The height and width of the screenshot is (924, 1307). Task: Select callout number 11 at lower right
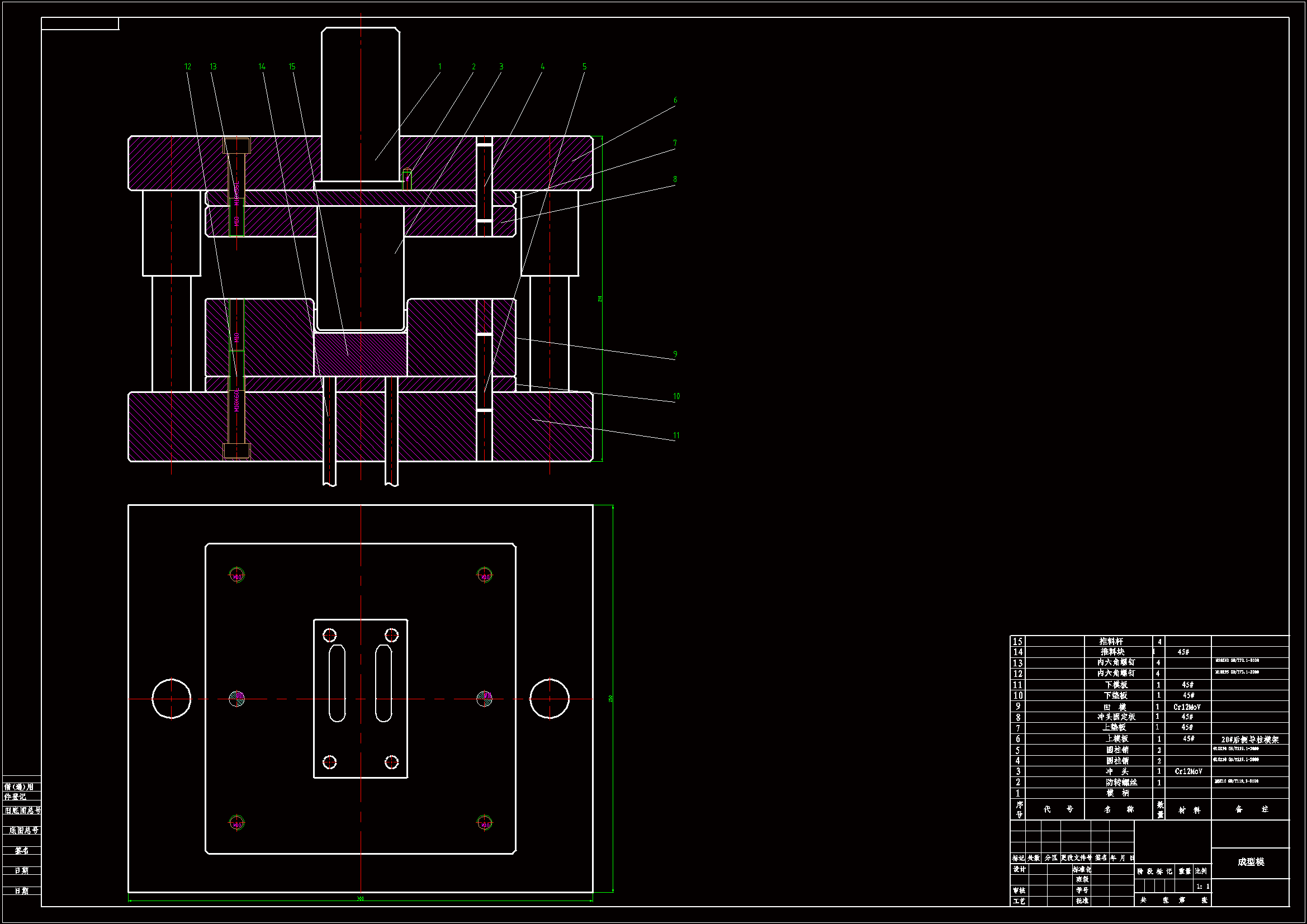(676, 435)
